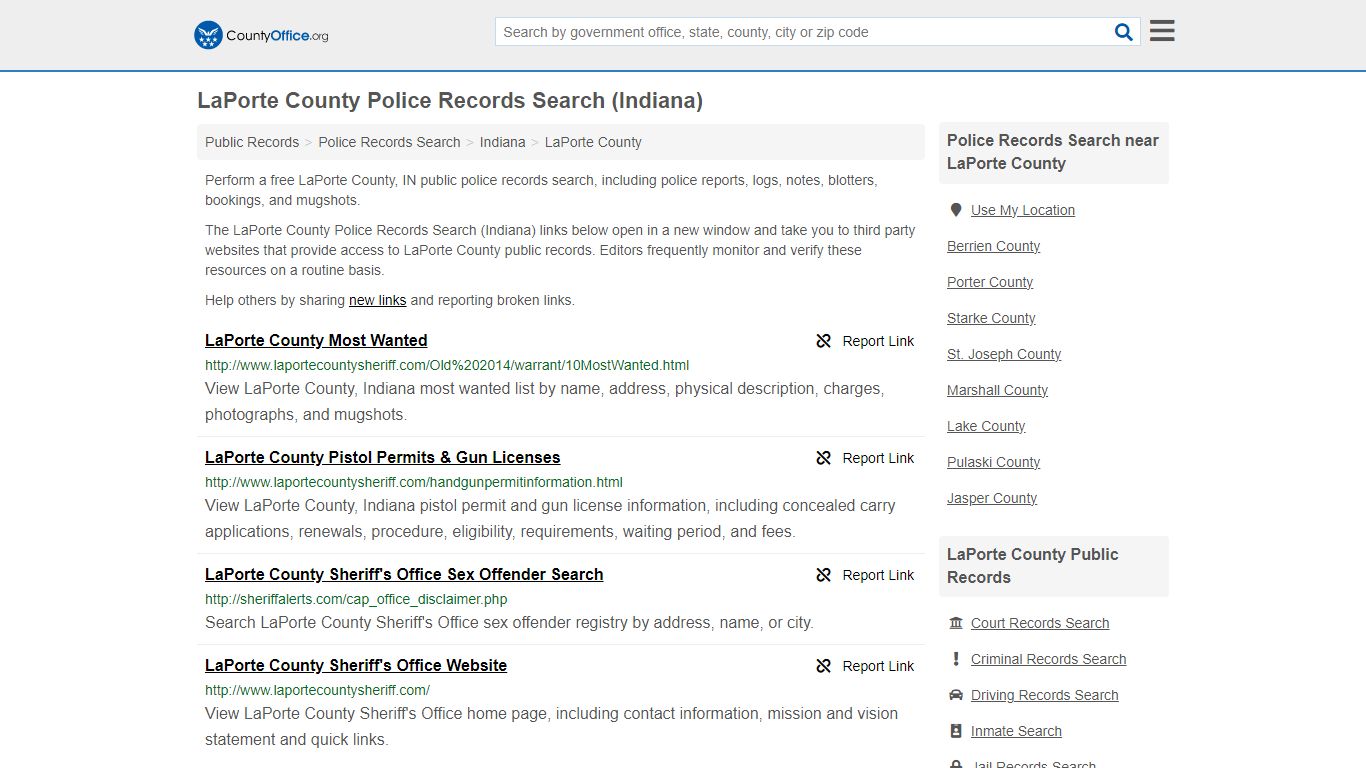Select Jasper County

coord(992,498)
